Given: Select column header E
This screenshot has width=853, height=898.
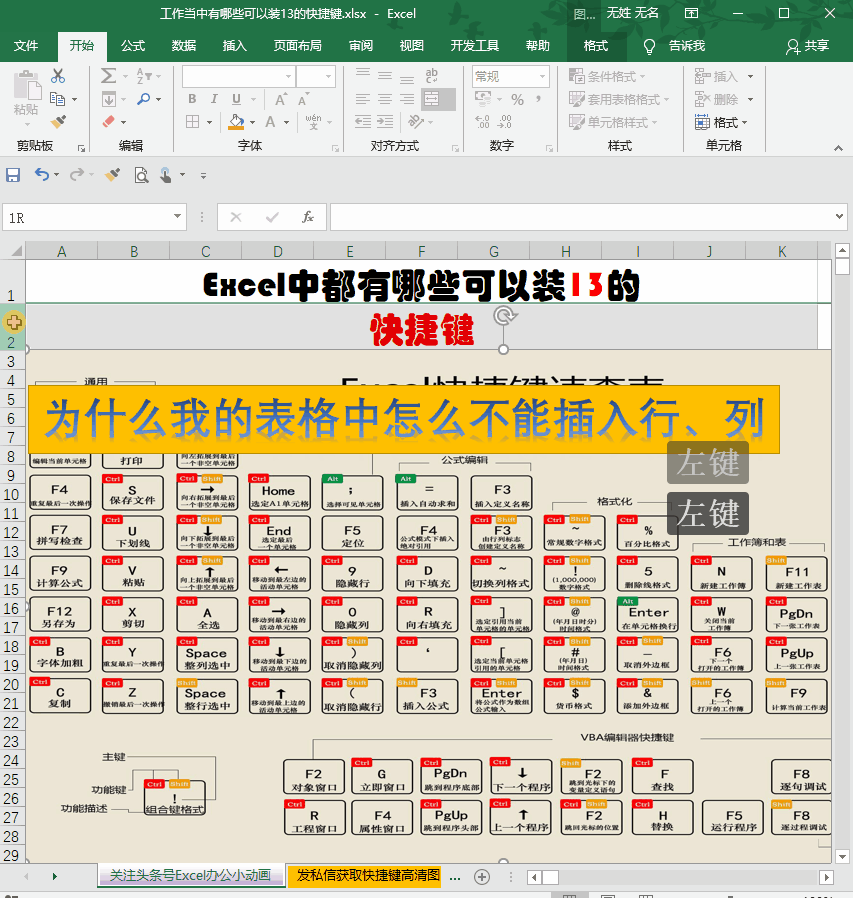Looking at the screenshot, I should coord(349,251).
